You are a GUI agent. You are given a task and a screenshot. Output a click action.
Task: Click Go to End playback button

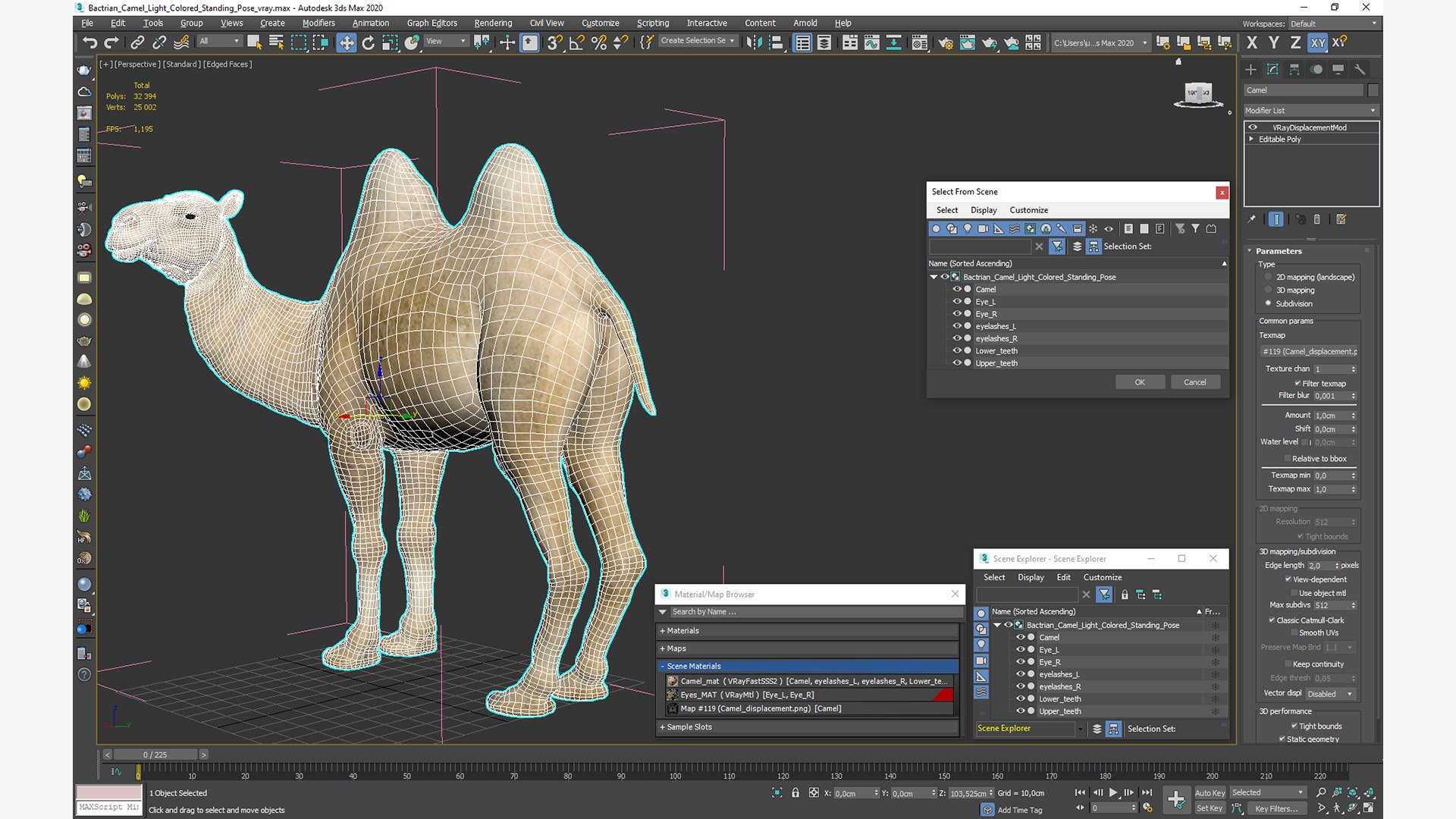[1147, 792]
